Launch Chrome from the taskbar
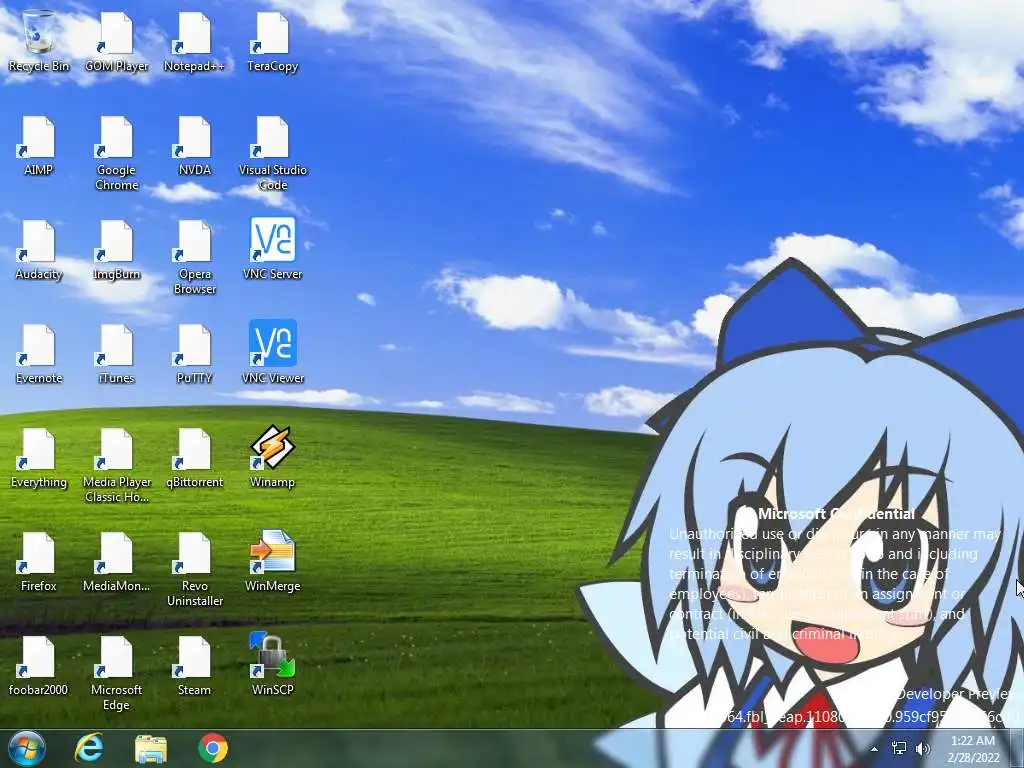1024x768 pixels. (213, 748)
